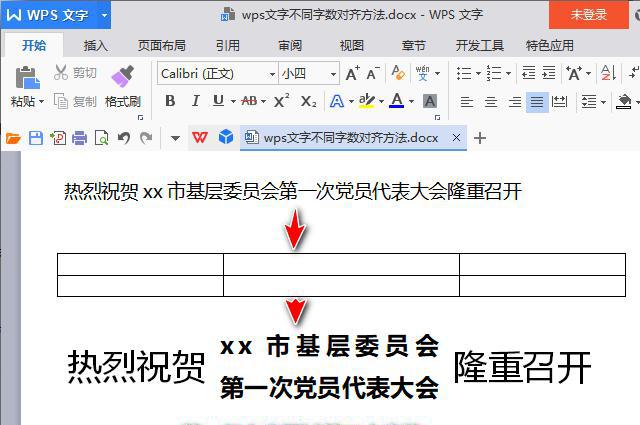
Task: Redo last action
Action: (146, 138)
